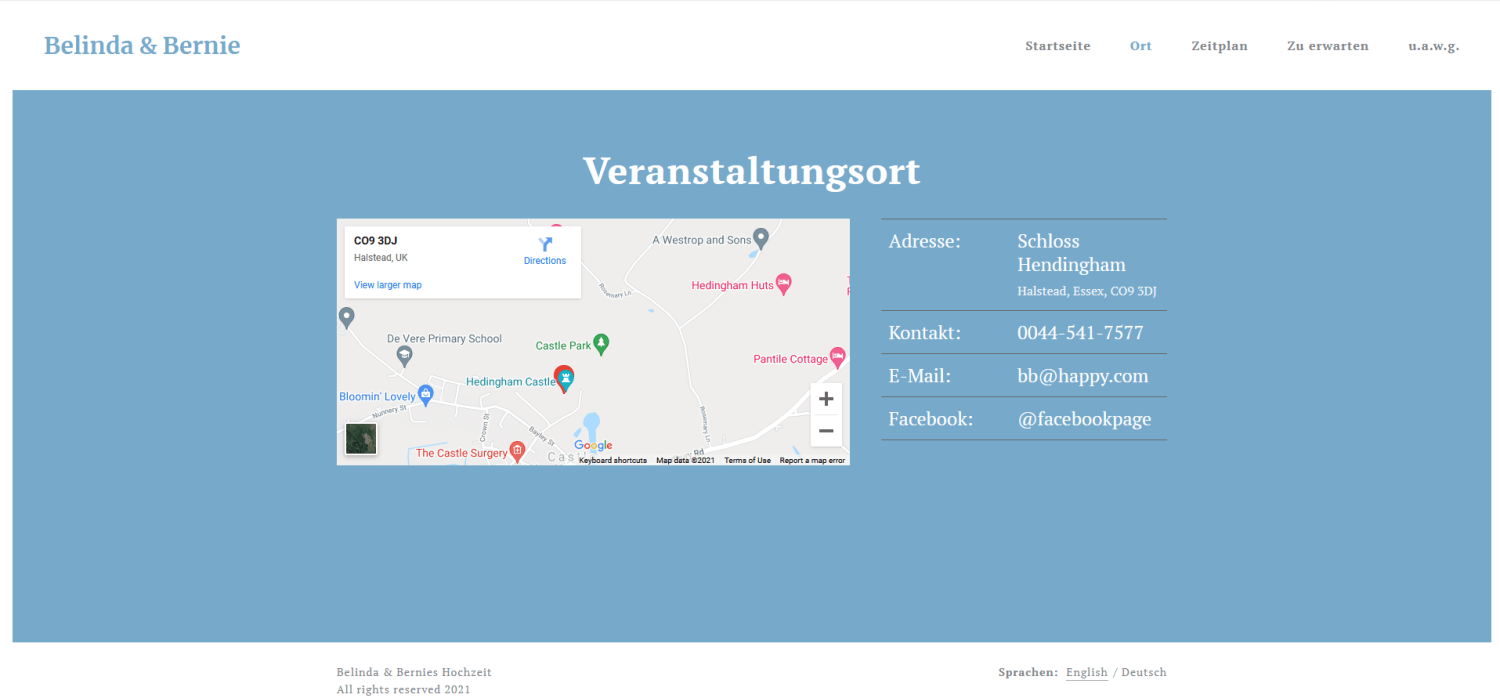This screenshot has width=1500, height=698.
Task: Click the All rights reserved 2021 text
Action: click(x=403, y=689)
